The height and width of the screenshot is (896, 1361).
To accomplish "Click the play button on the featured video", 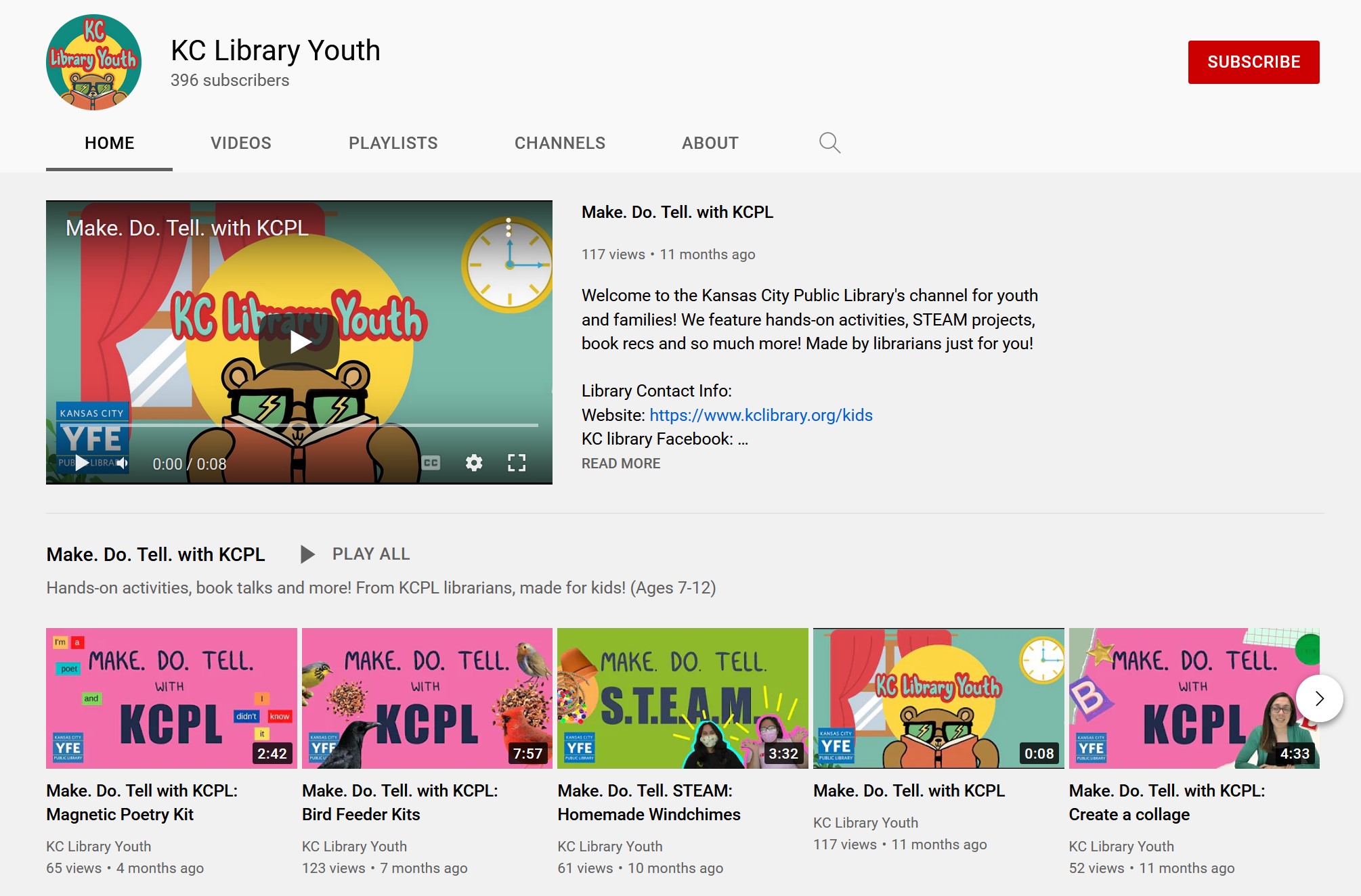I will 299,343.
